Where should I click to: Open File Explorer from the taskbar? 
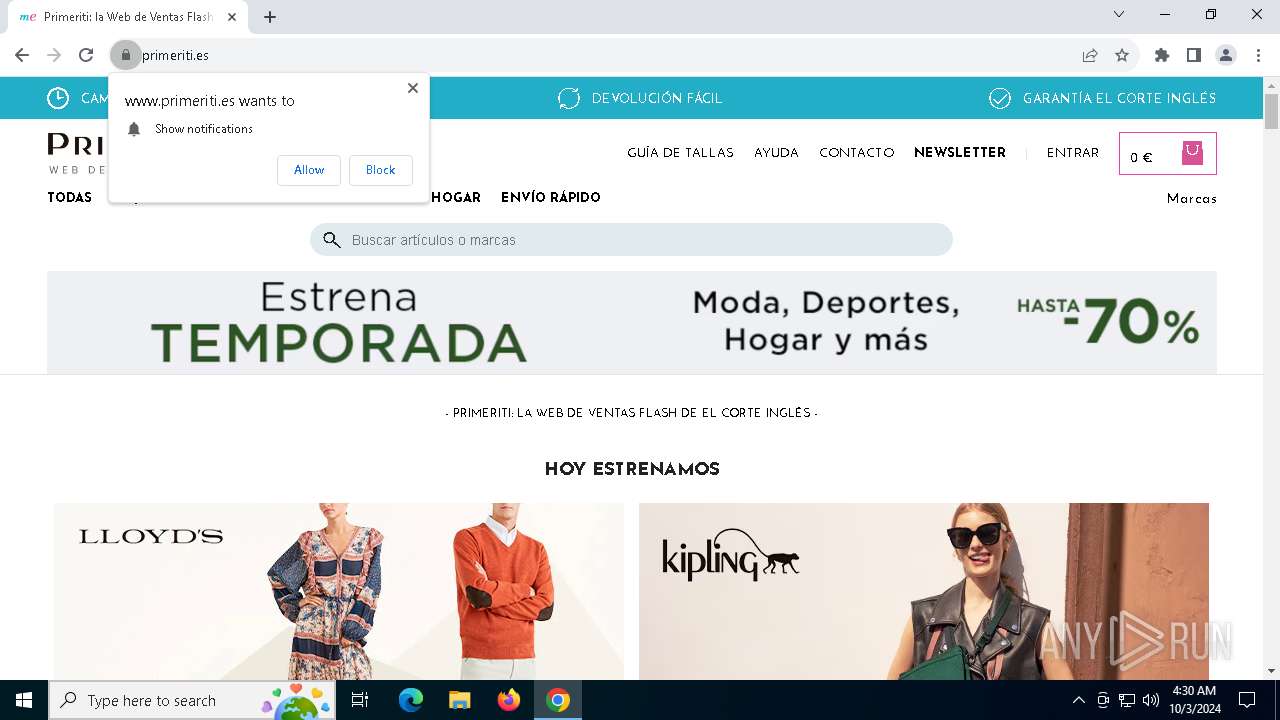[x=459, y=700]
